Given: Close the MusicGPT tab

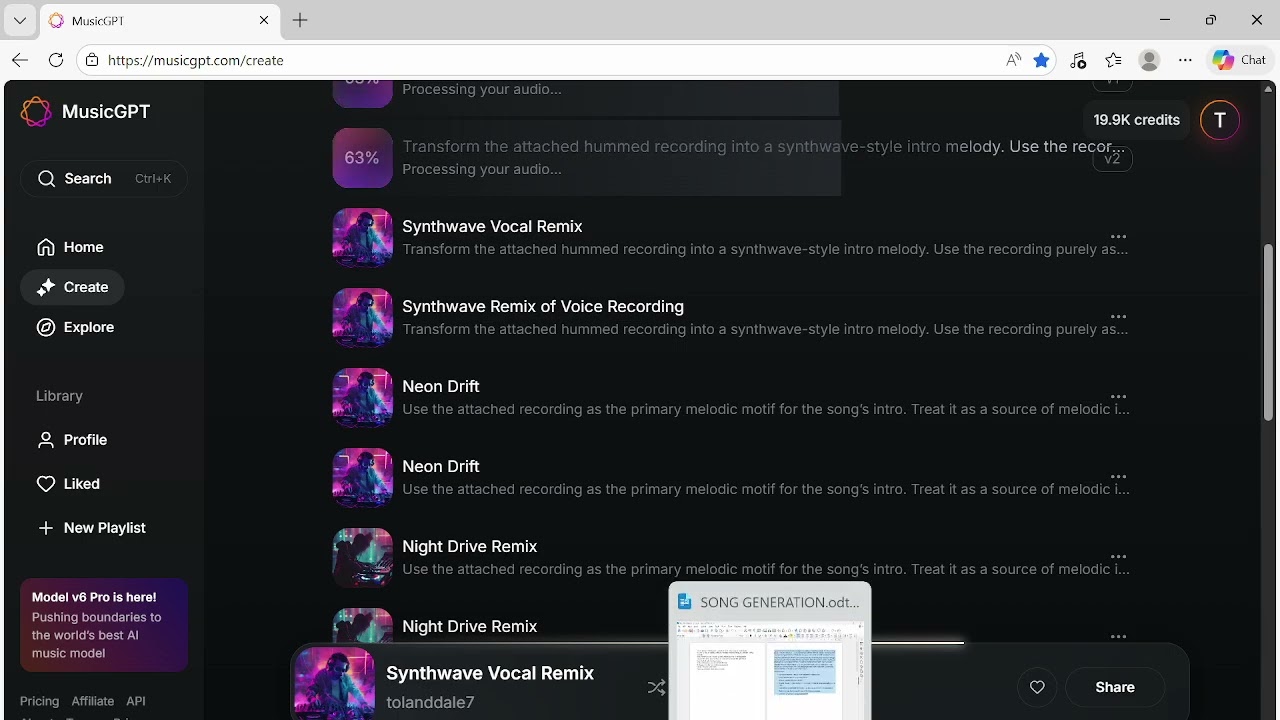Looking at the screenshot, I should 264,20.
